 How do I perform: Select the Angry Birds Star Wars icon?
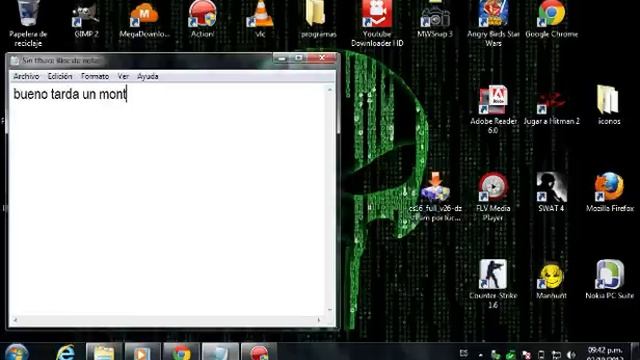tap(493, 24)
